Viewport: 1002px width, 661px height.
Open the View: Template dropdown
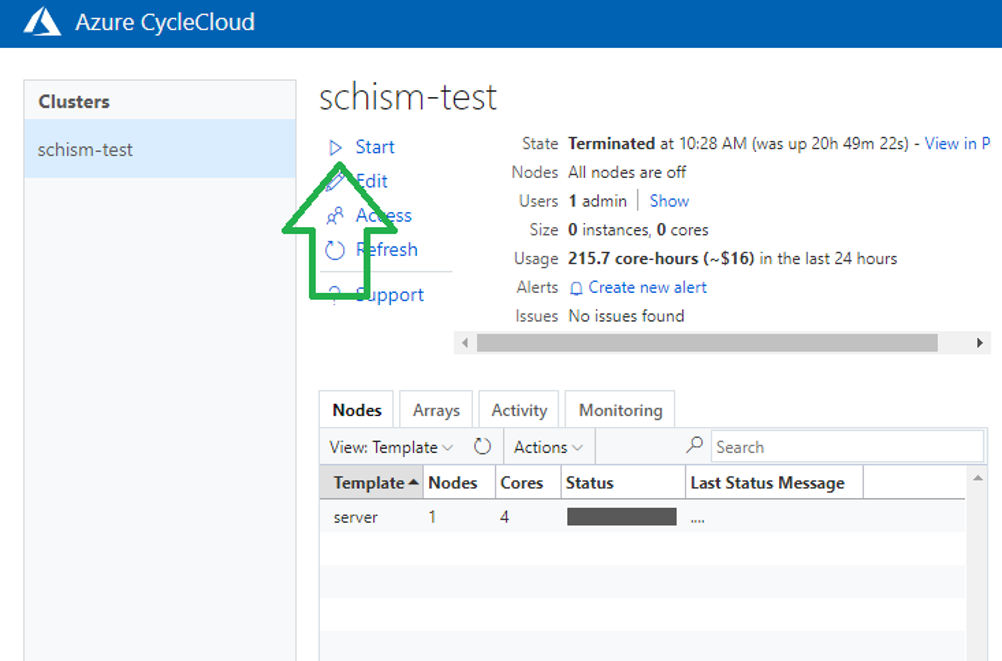pyautogui.click(x=391, y=447)
